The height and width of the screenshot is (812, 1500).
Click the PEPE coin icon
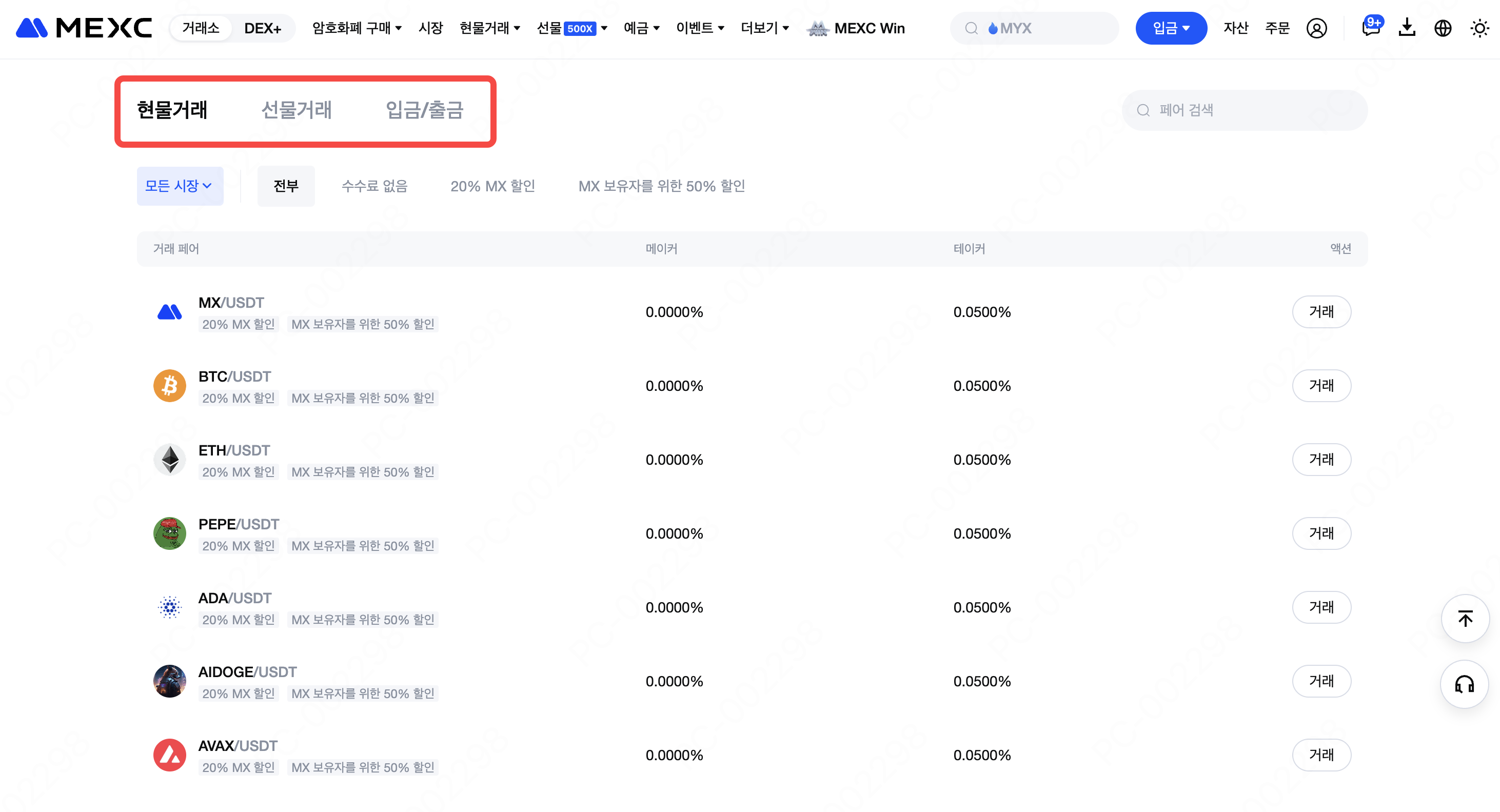click(x=169, y=533)
